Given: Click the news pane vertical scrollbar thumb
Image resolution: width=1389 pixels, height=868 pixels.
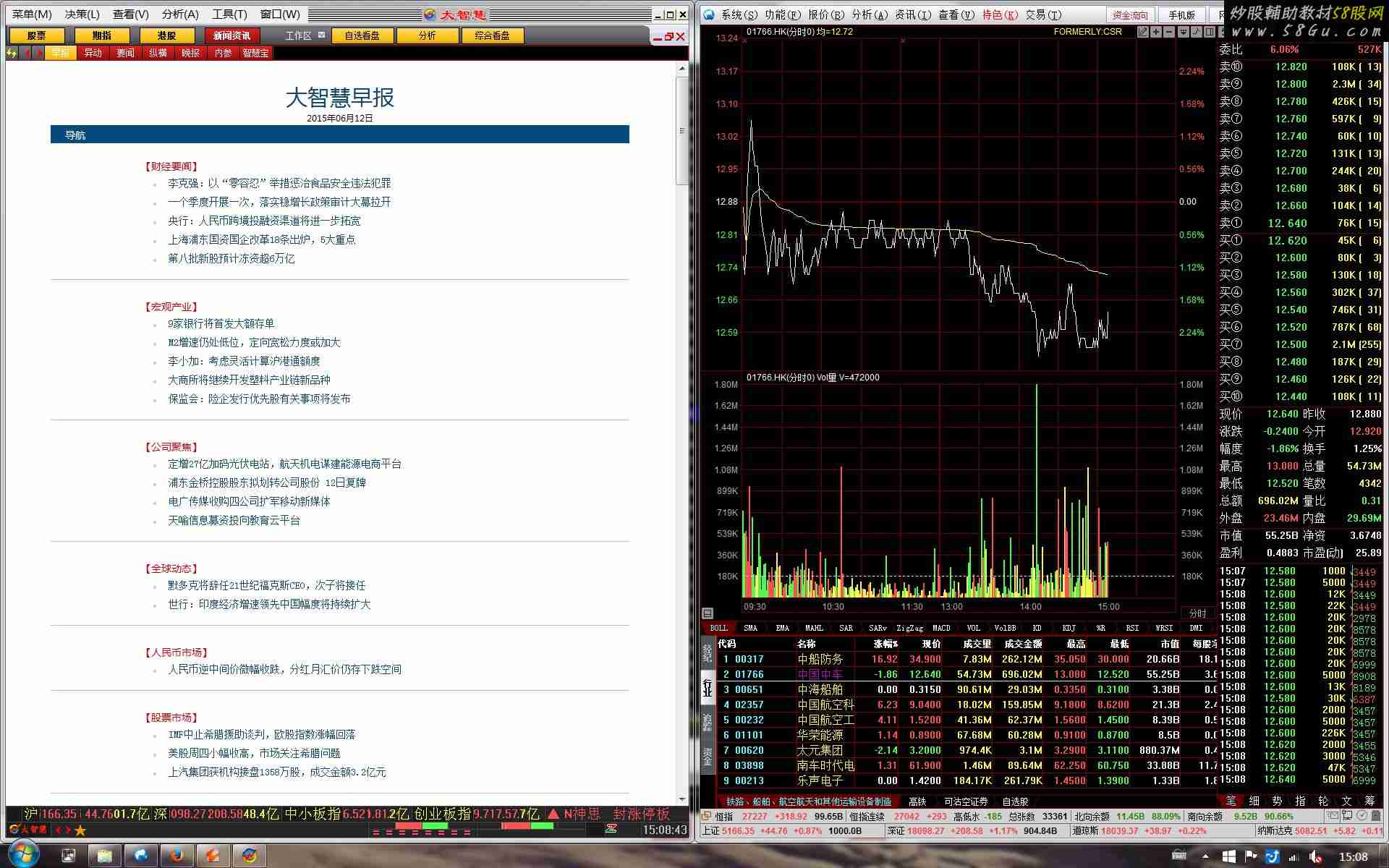Looking at the screenshot, I should pos(682,130).
